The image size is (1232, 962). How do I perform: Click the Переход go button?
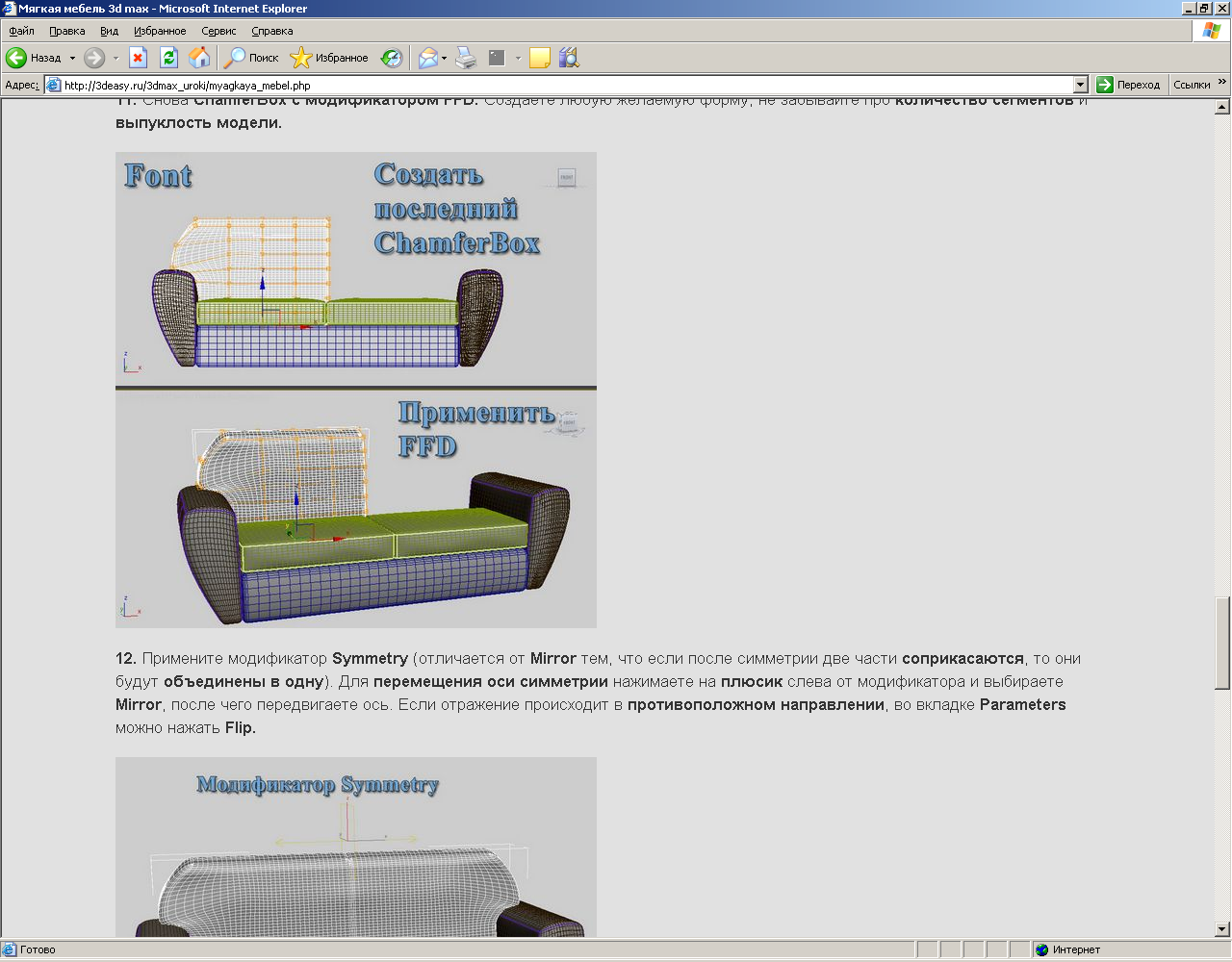click(1129, 85)
